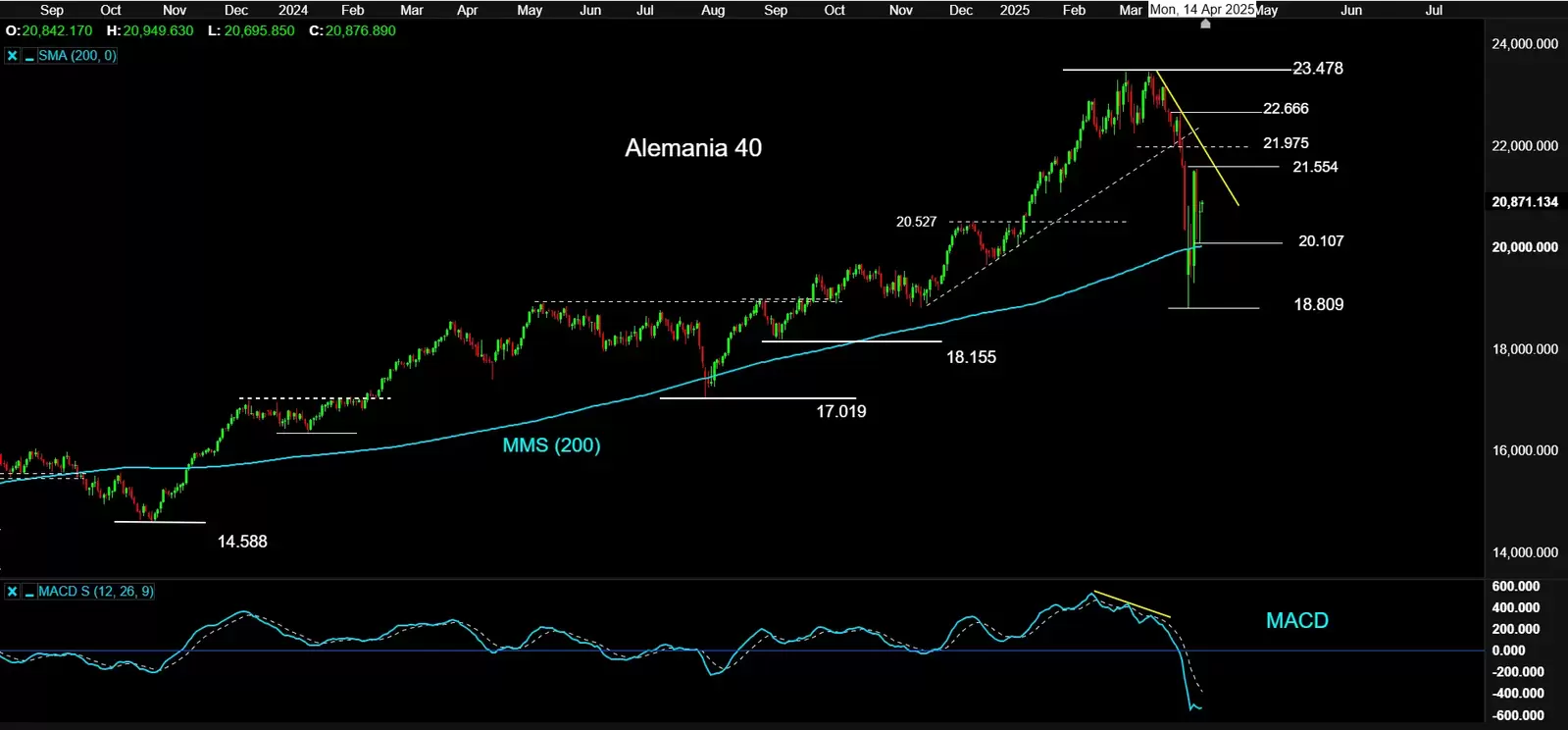Open MACD S (12, 26, 9) settings
This screenshot has height=730, width=1568.
coord(95,592)
